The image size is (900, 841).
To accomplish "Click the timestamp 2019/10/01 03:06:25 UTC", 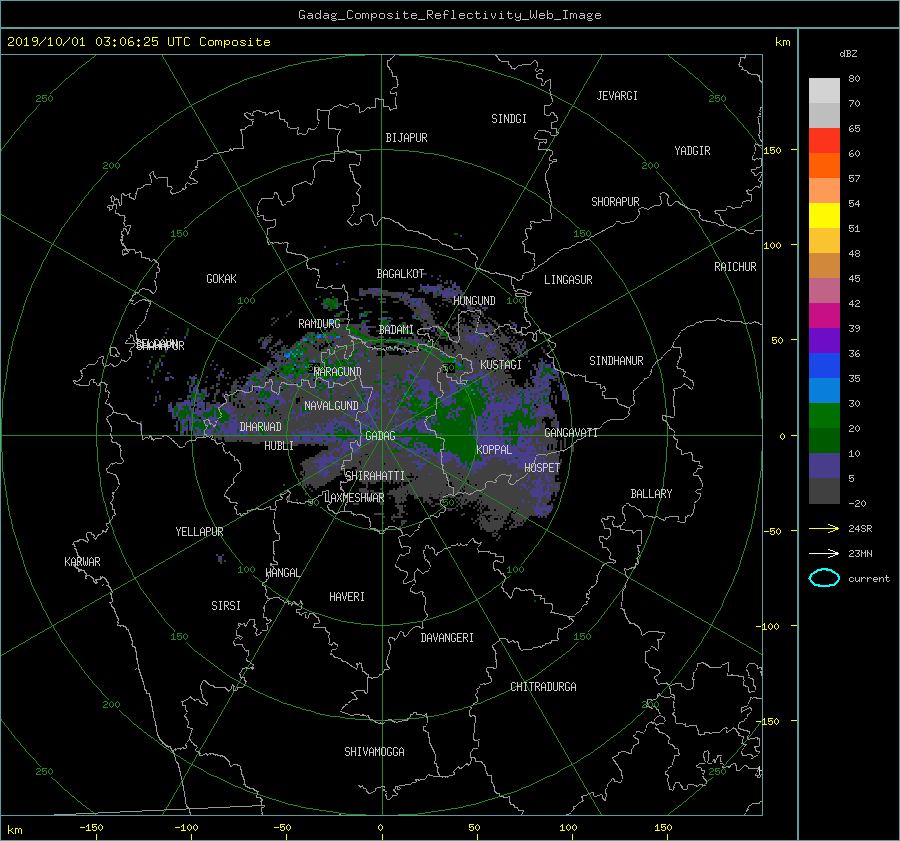I will click(x=98, y=42).
